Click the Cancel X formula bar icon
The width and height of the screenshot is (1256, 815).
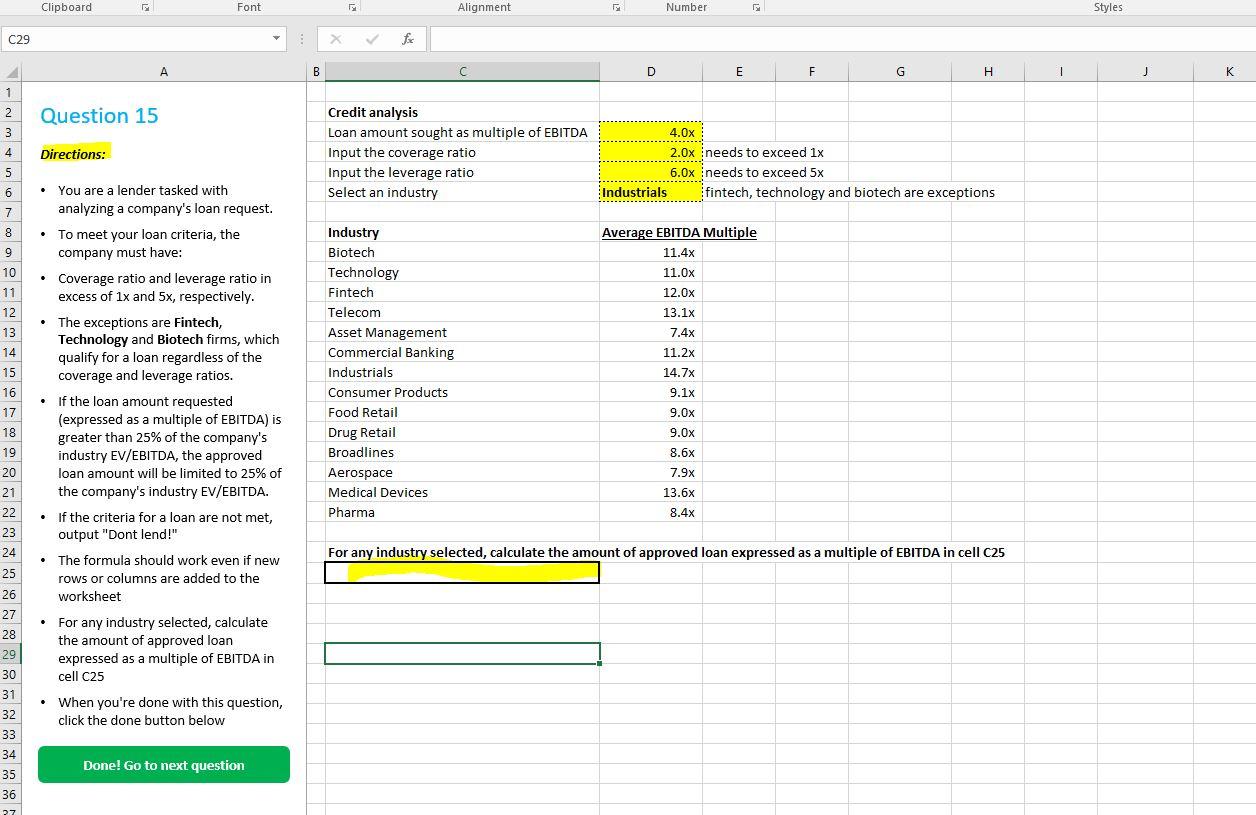point(335,39)
